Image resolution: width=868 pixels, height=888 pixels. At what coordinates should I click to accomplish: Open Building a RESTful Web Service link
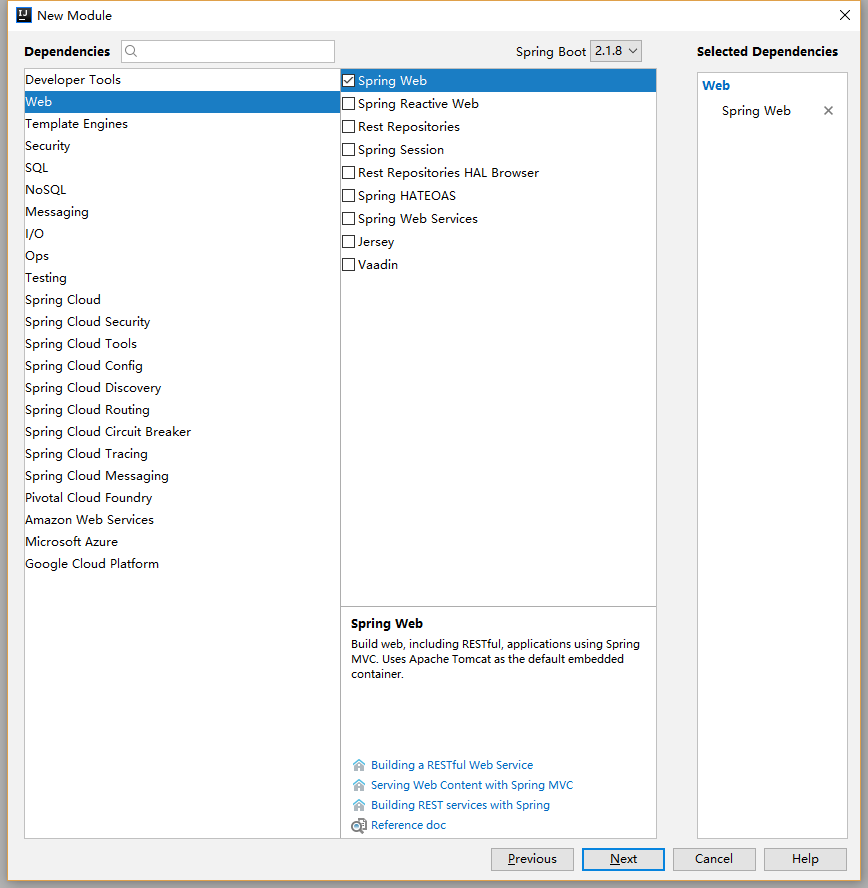pyautogui.click(x=452, y=765)
